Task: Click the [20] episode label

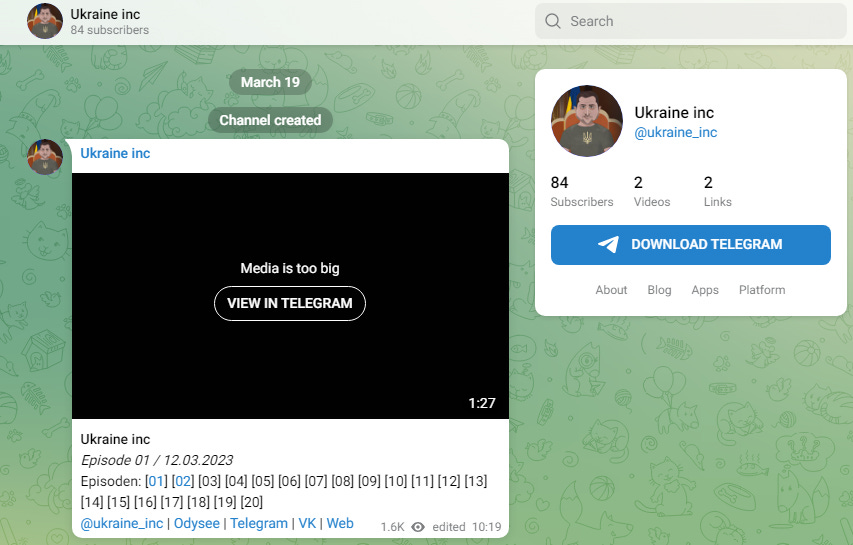Action: pyautogui.click(x=252, y=502)
